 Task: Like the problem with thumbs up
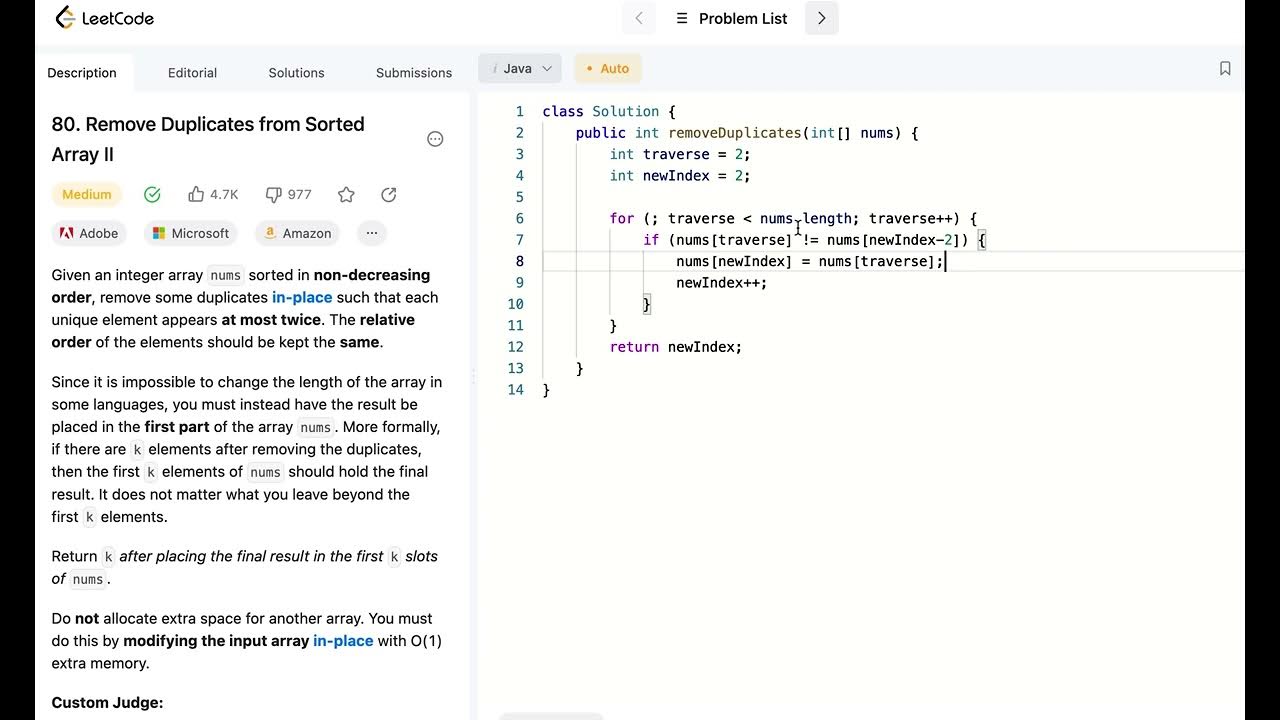click(x=196, y=194)
